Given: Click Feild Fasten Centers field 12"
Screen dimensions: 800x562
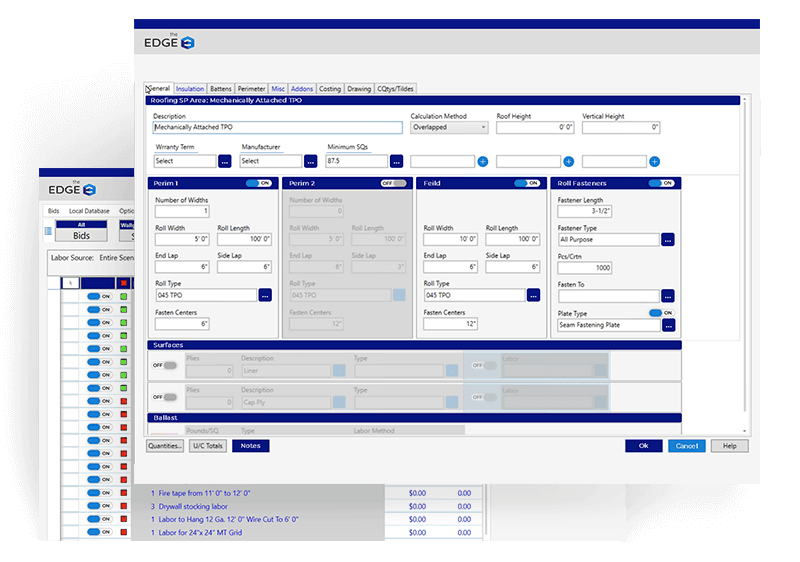Looking at the screenshot, I should pyautogui.click(x=451, y=324).
